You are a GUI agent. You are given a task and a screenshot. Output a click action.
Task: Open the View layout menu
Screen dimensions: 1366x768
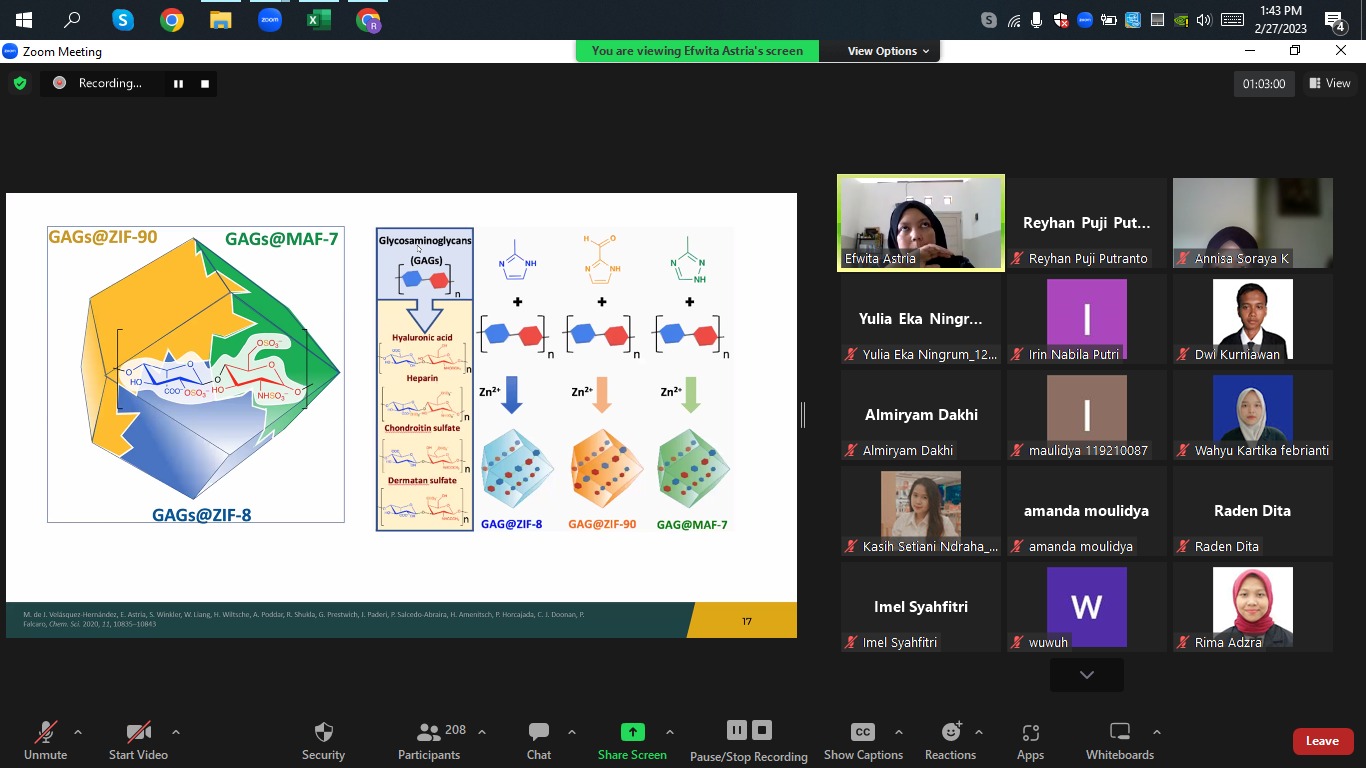click(x=1330, y=84)
